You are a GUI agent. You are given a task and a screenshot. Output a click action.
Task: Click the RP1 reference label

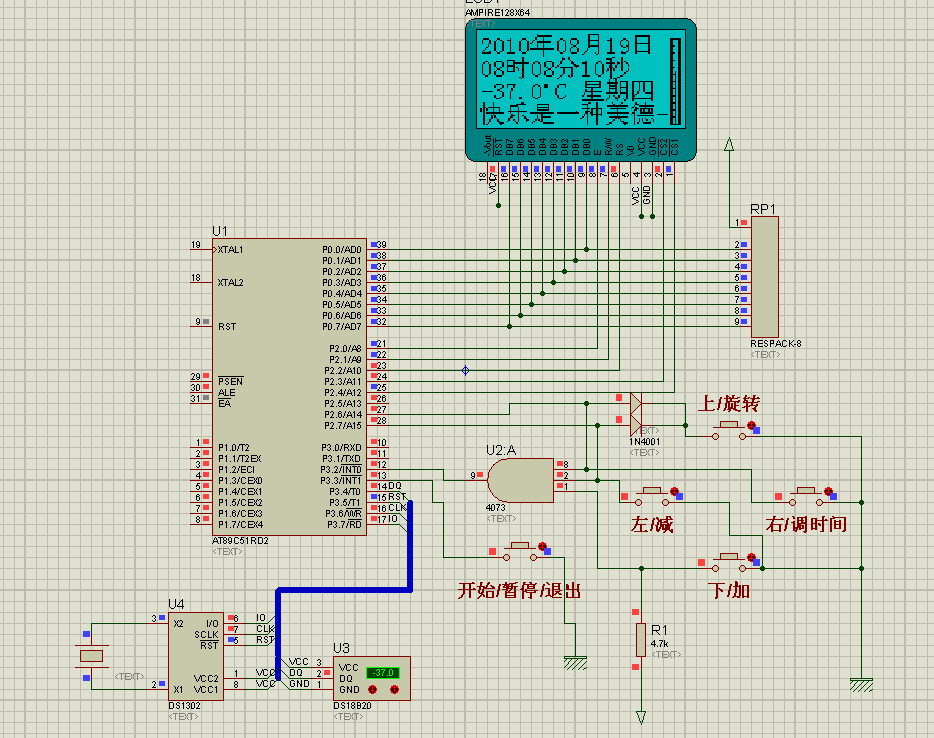pos(763,209)
